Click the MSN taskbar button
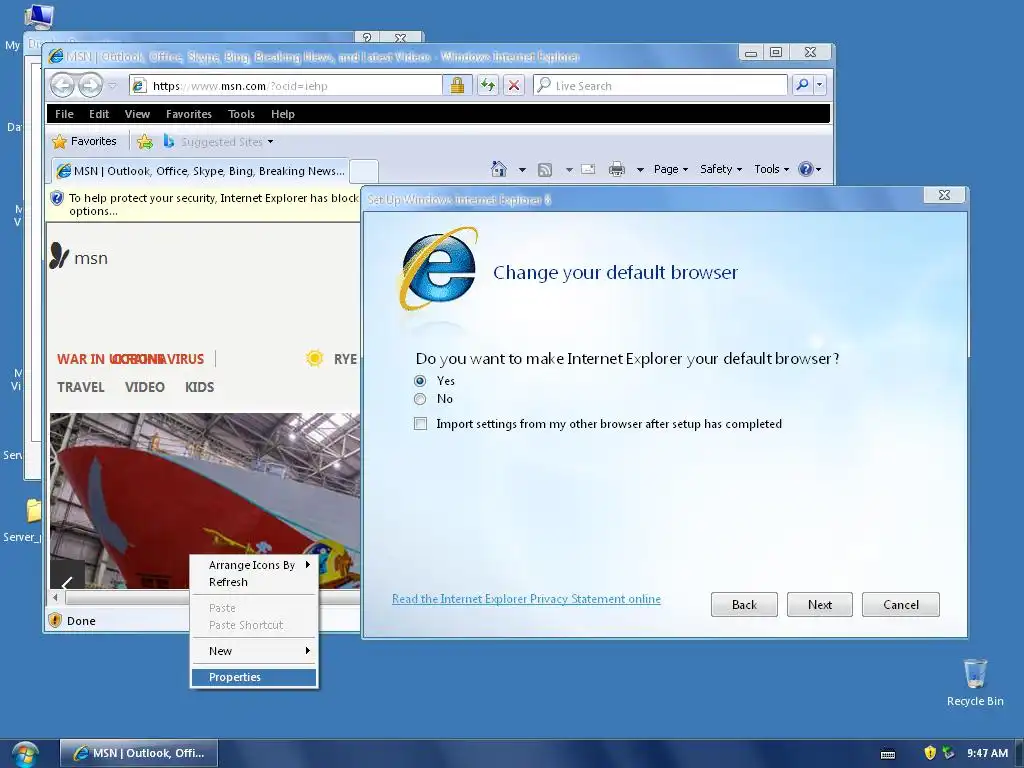This screenshot has width=1024, height=768. (x=139, y=753)
